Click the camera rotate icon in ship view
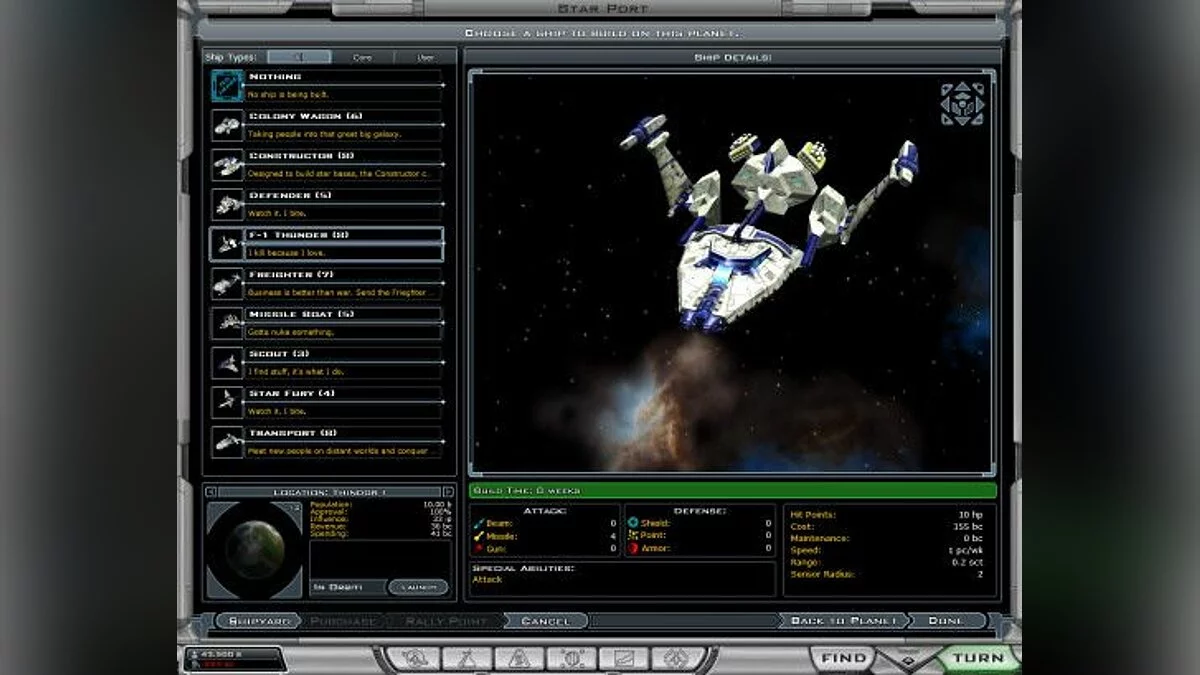The height and width of the screenshot is (675, 1200). coord(962,104)
